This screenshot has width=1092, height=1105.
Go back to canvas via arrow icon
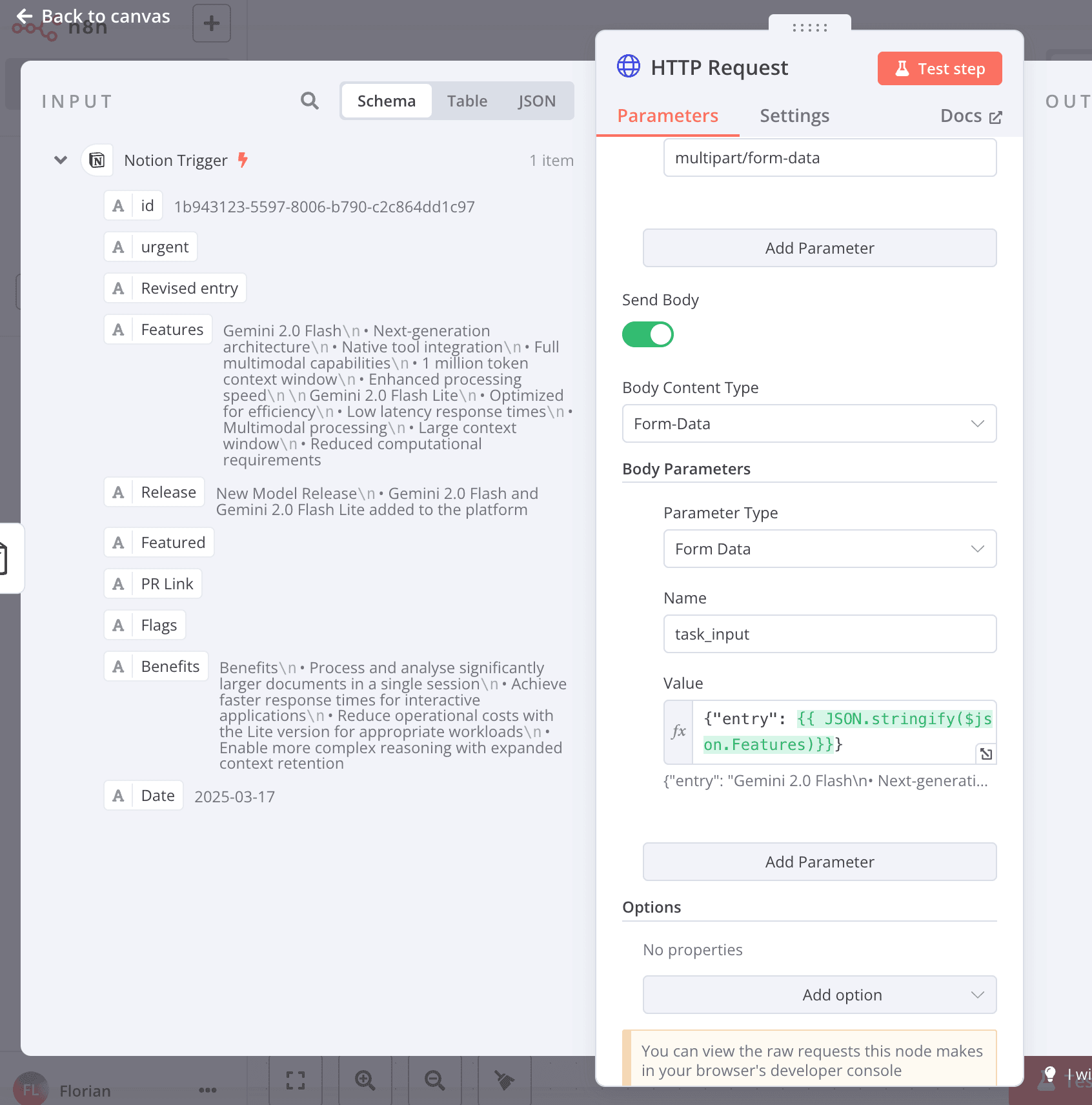coord(25,16)
